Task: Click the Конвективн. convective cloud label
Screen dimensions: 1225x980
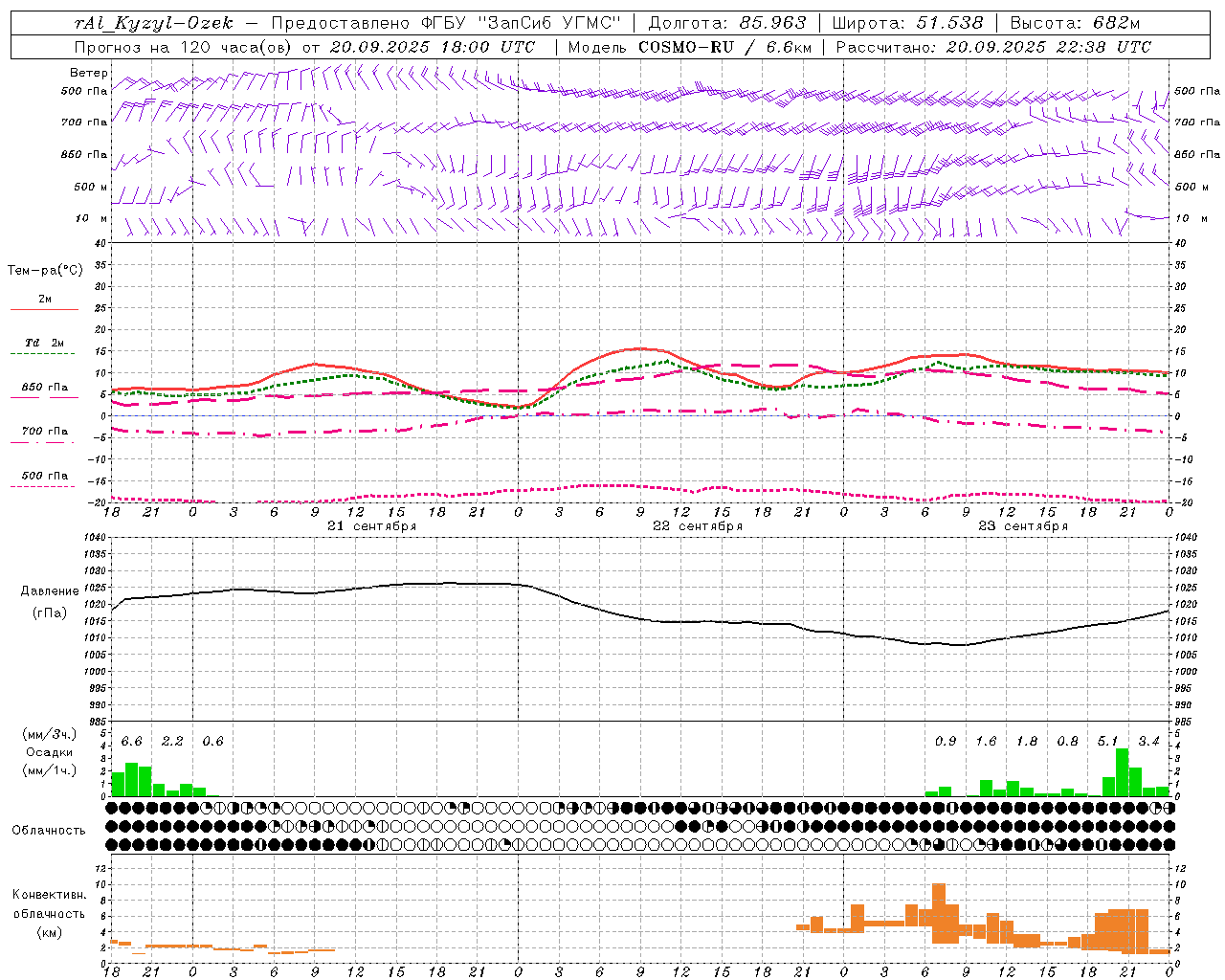Action: pyautogui.click(x=50, y=895)
